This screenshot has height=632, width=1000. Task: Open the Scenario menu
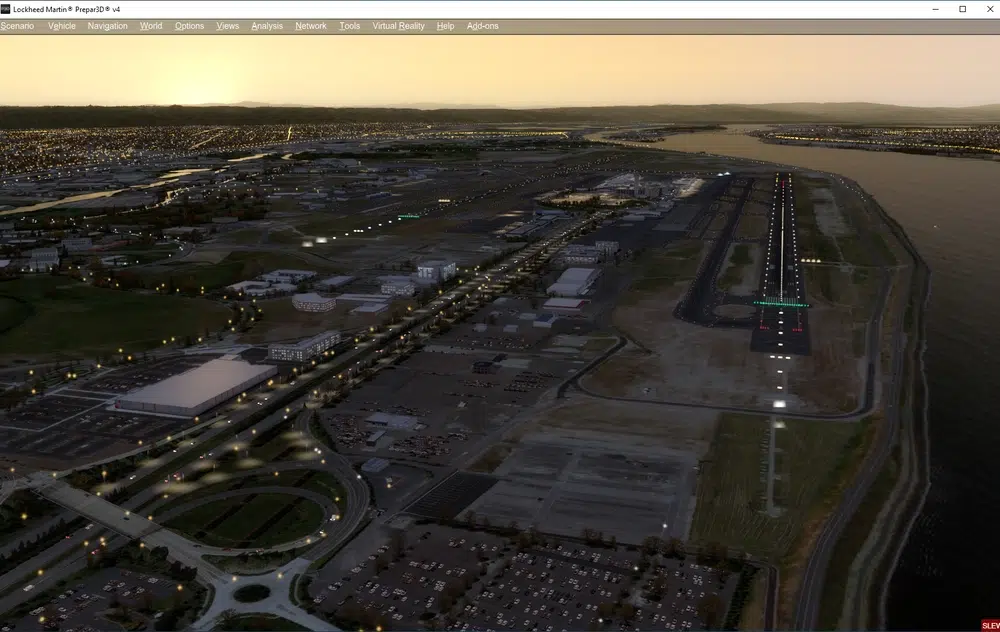(x=17, y=26)
